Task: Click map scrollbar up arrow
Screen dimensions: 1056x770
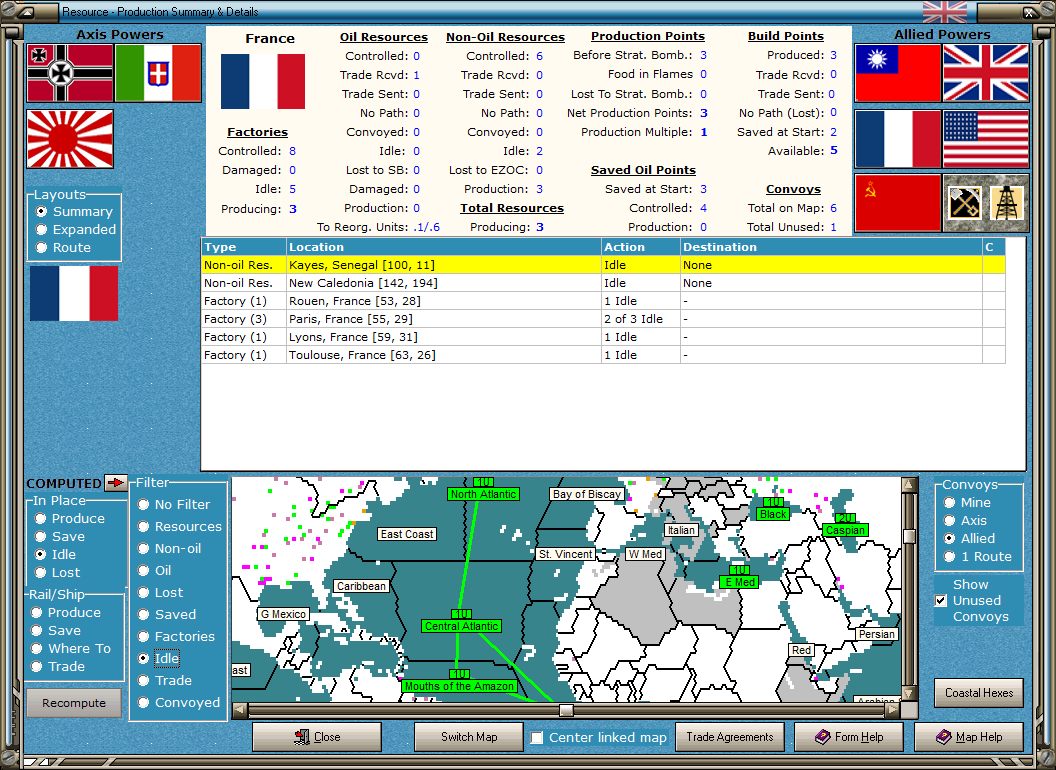Action: [x=909, y=484]
